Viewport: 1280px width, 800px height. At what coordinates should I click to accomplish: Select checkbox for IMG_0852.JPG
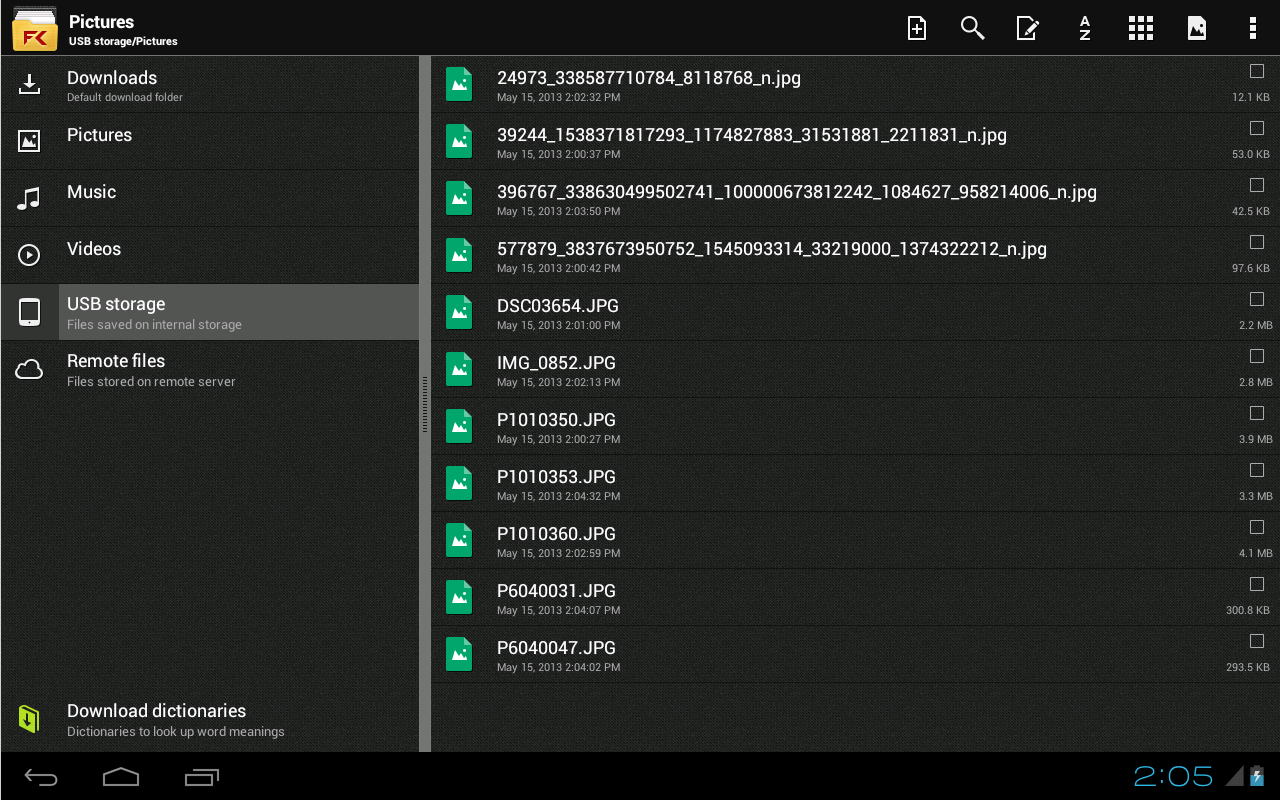(1257, 356)
